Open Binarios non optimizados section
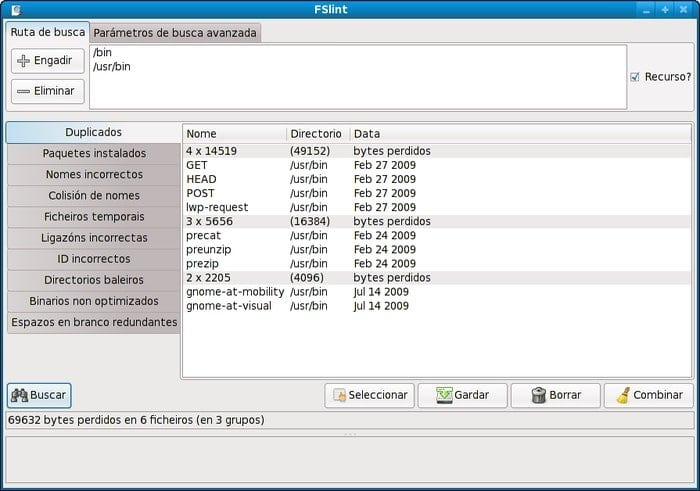 coord(94,301)
